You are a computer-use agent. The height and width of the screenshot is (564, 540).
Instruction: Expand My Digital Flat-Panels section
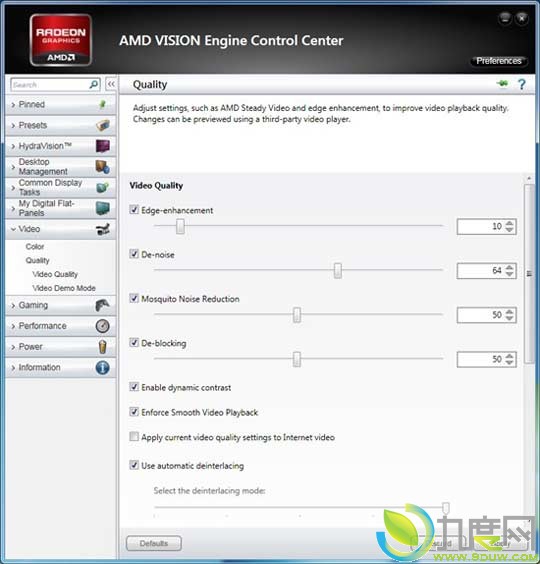point(13,209)
